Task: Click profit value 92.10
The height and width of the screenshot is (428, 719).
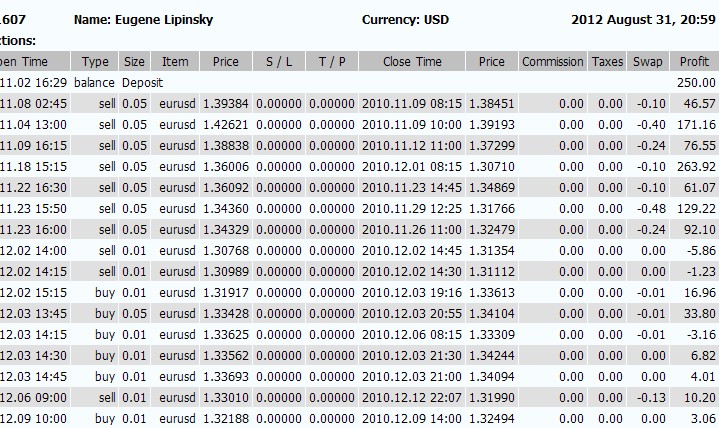Action: click(x=699, y=230)
